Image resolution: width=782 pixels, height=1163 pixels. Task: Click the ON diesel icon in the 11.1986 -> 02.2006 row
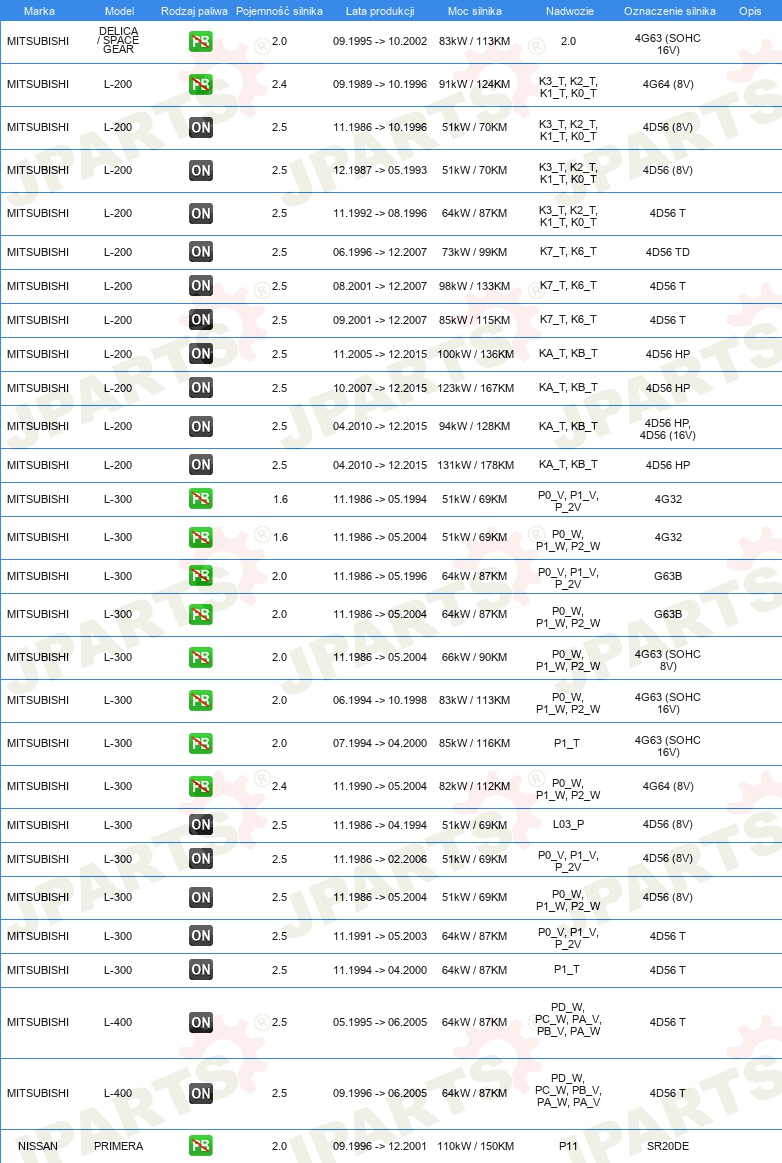[200, 859]
